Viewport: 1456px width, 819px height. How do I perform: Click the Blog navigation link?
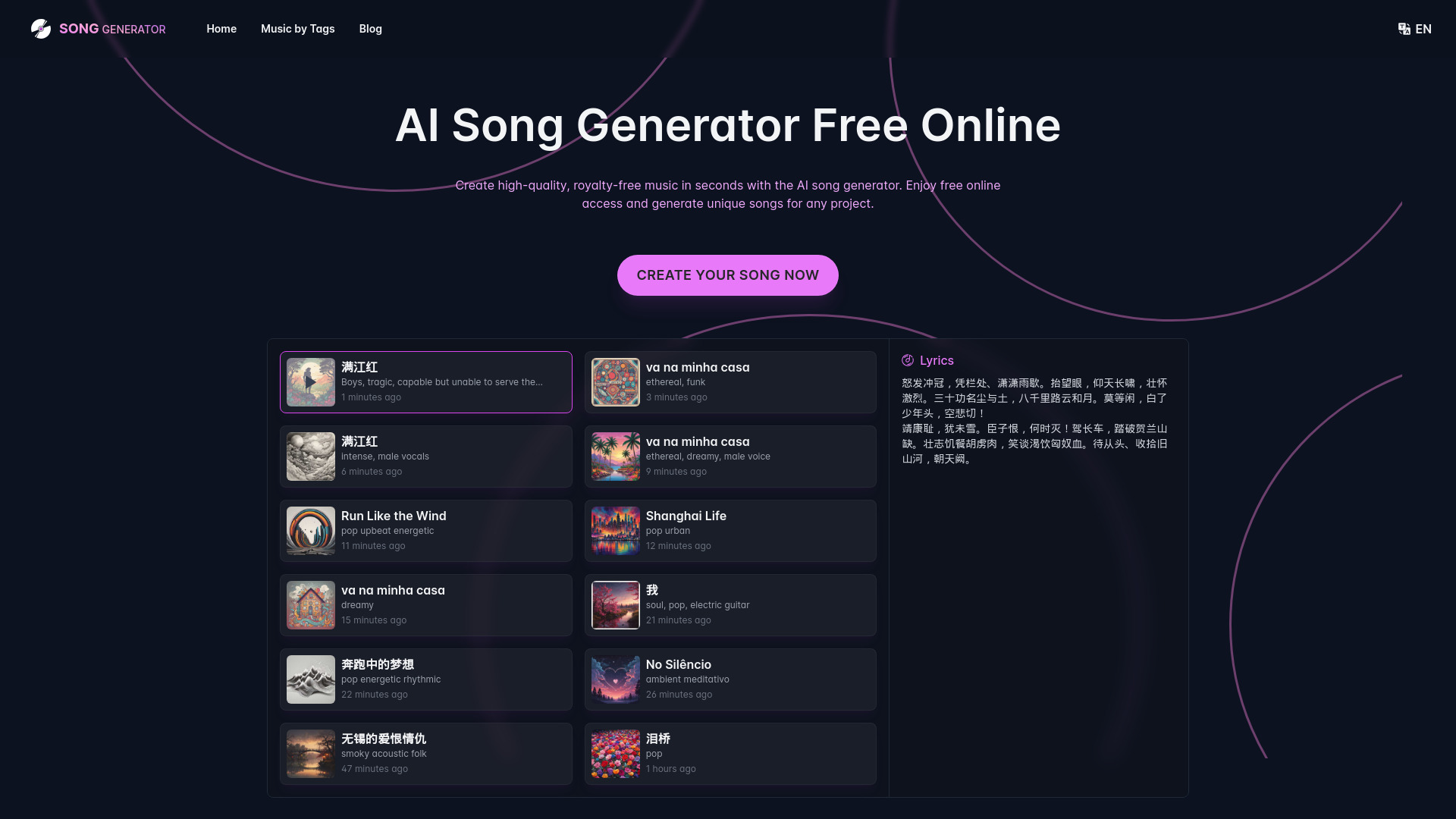370,28
